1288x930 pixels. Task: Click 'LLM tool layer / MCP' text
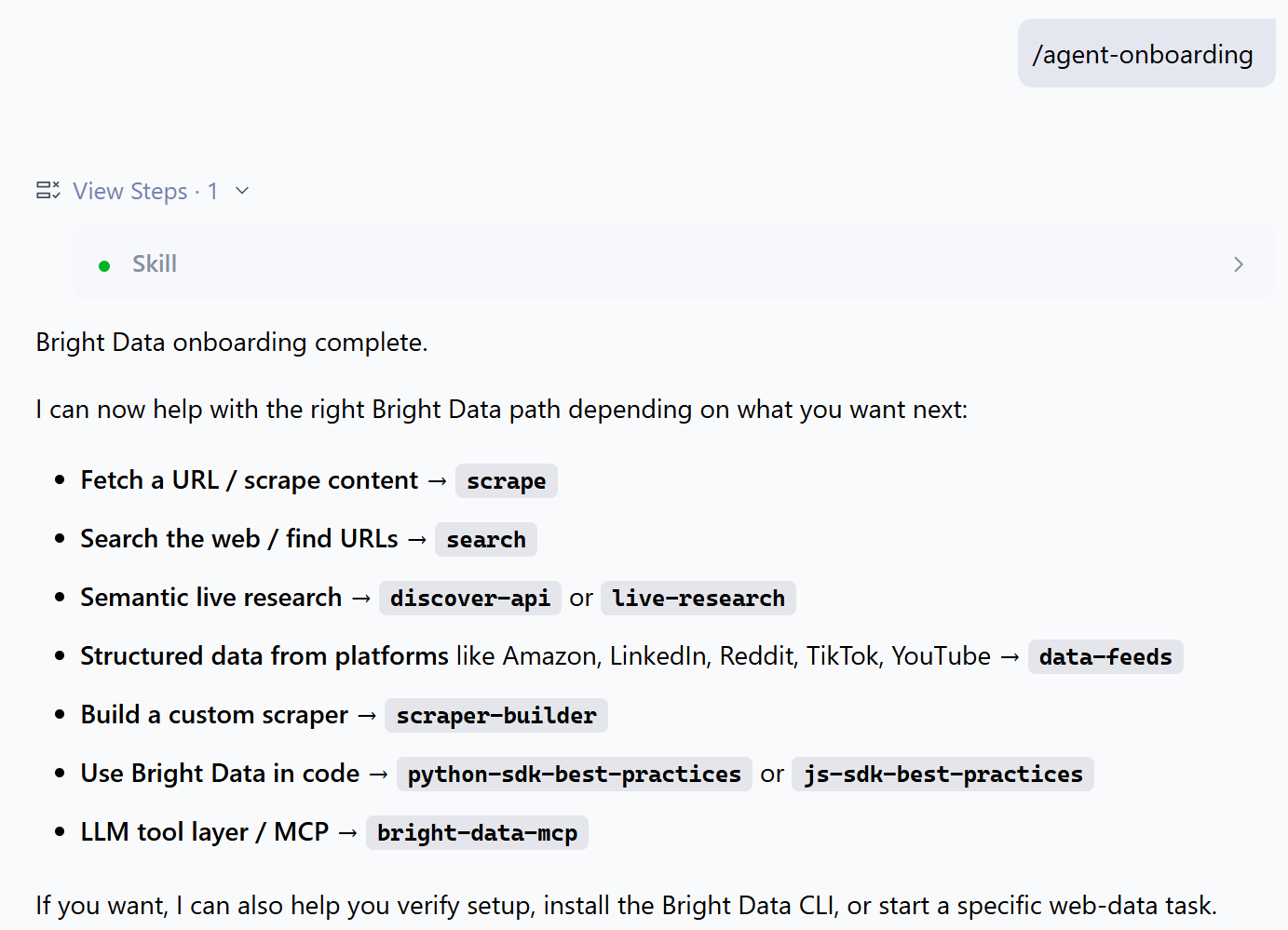click(x=205, y=832)
